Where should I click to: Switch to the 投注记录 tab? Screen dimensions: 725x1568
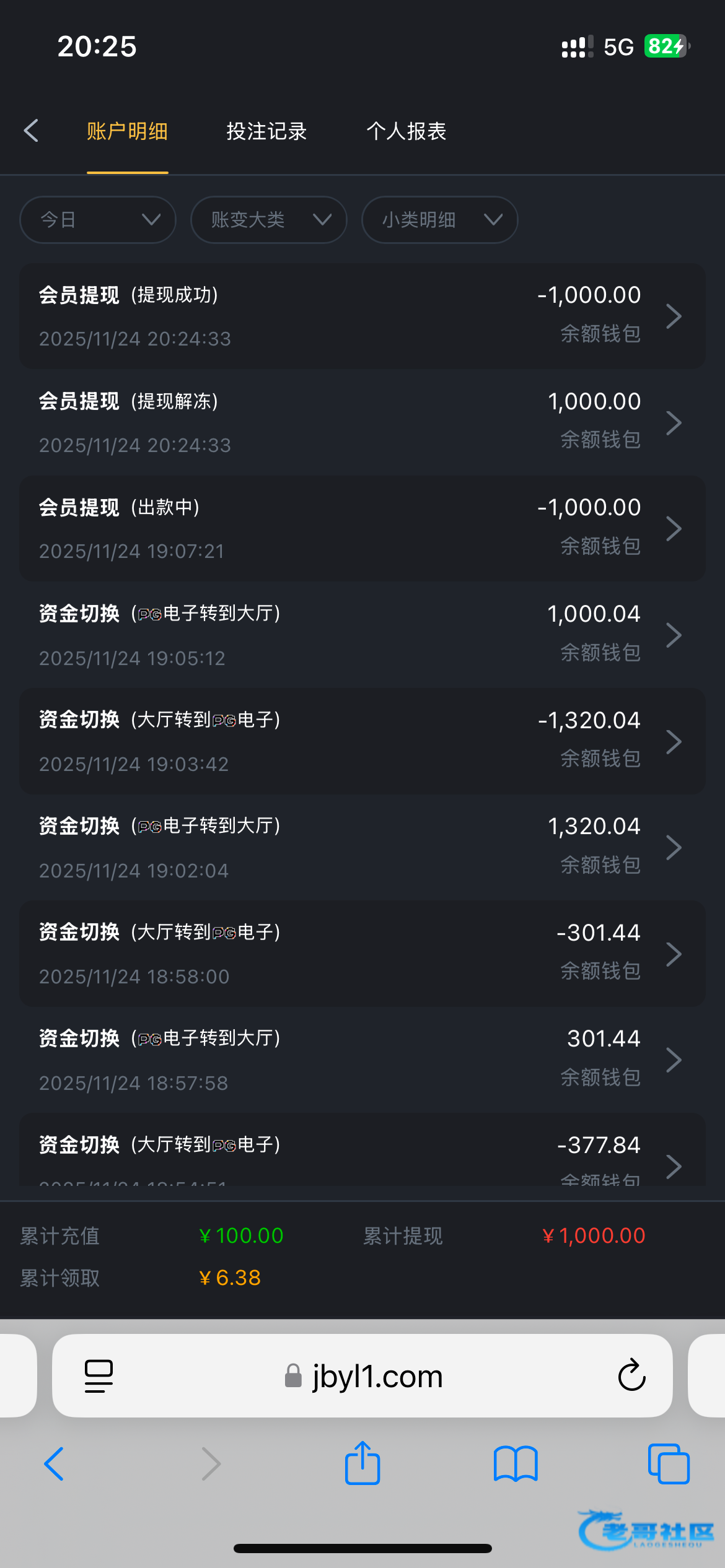click(x=266, y=131)
